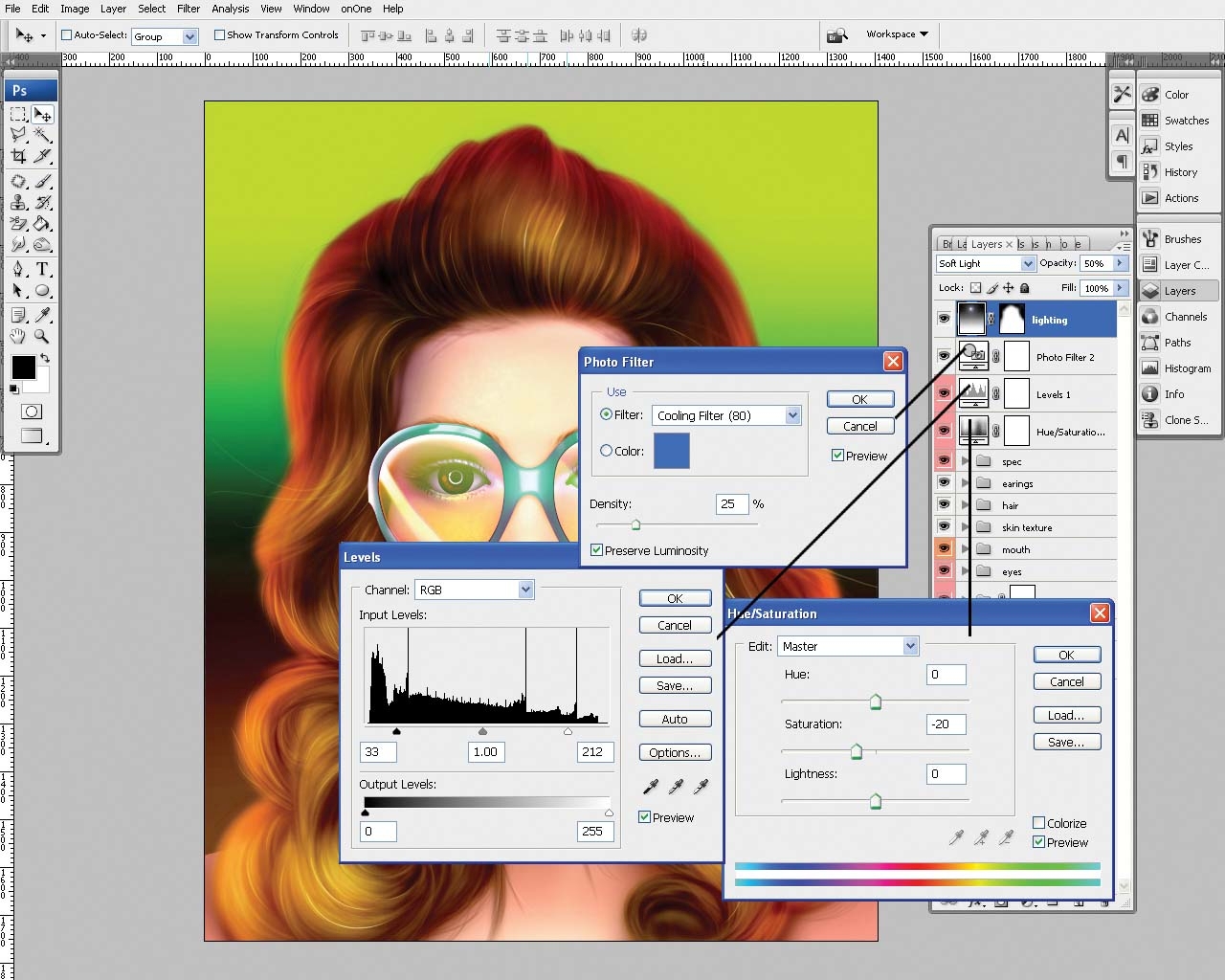Choose the Filter radio button
Screen dimensions: 1225x980
[606, 414]
